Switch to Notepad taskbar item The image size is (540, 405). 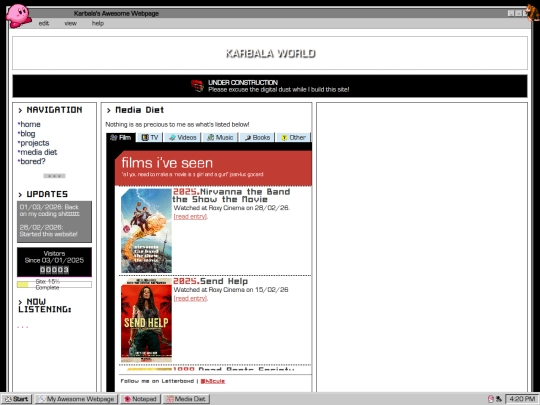click(140, 399)
